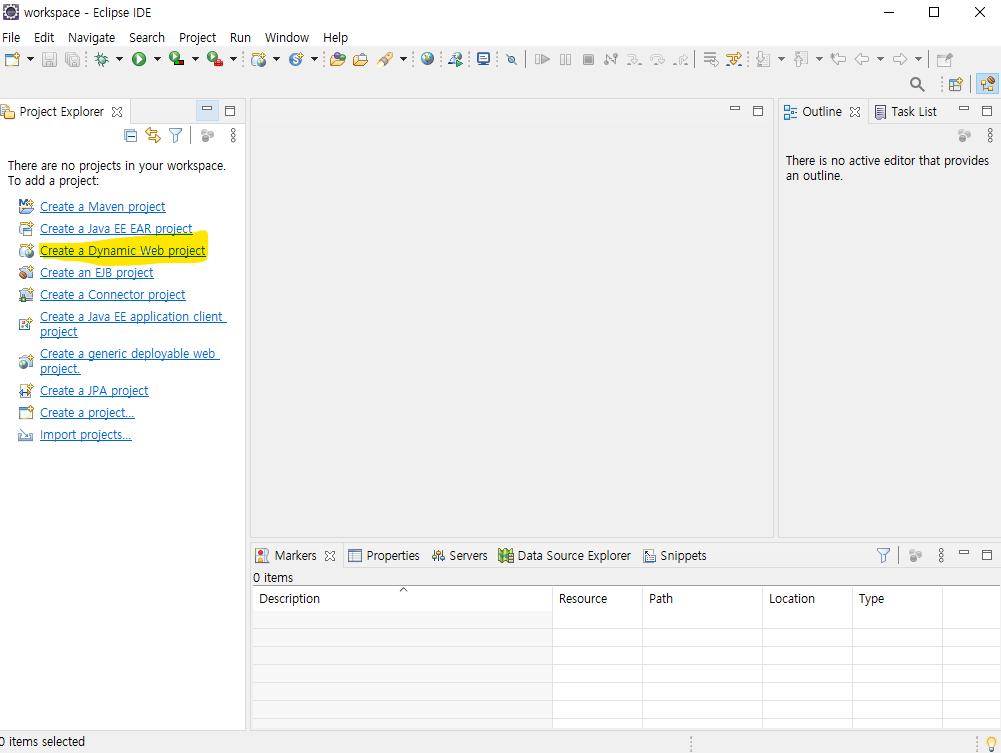Click the Create a Maven project link

[103, 207]
